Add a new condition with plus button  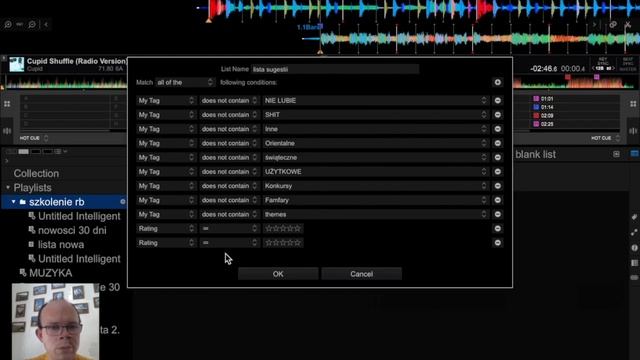point(498,82)
